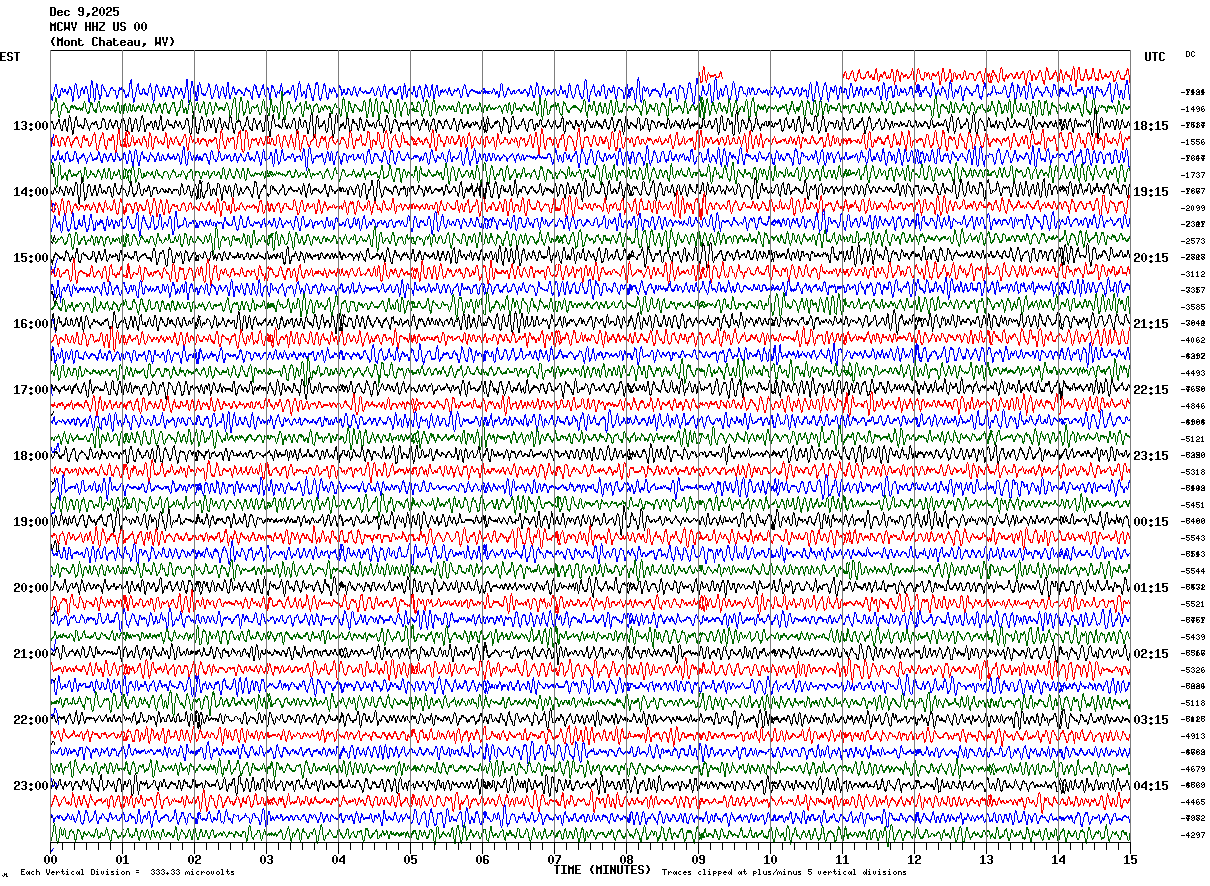
Task: Select the DC offset value -5118
Action: point(1194,703)
